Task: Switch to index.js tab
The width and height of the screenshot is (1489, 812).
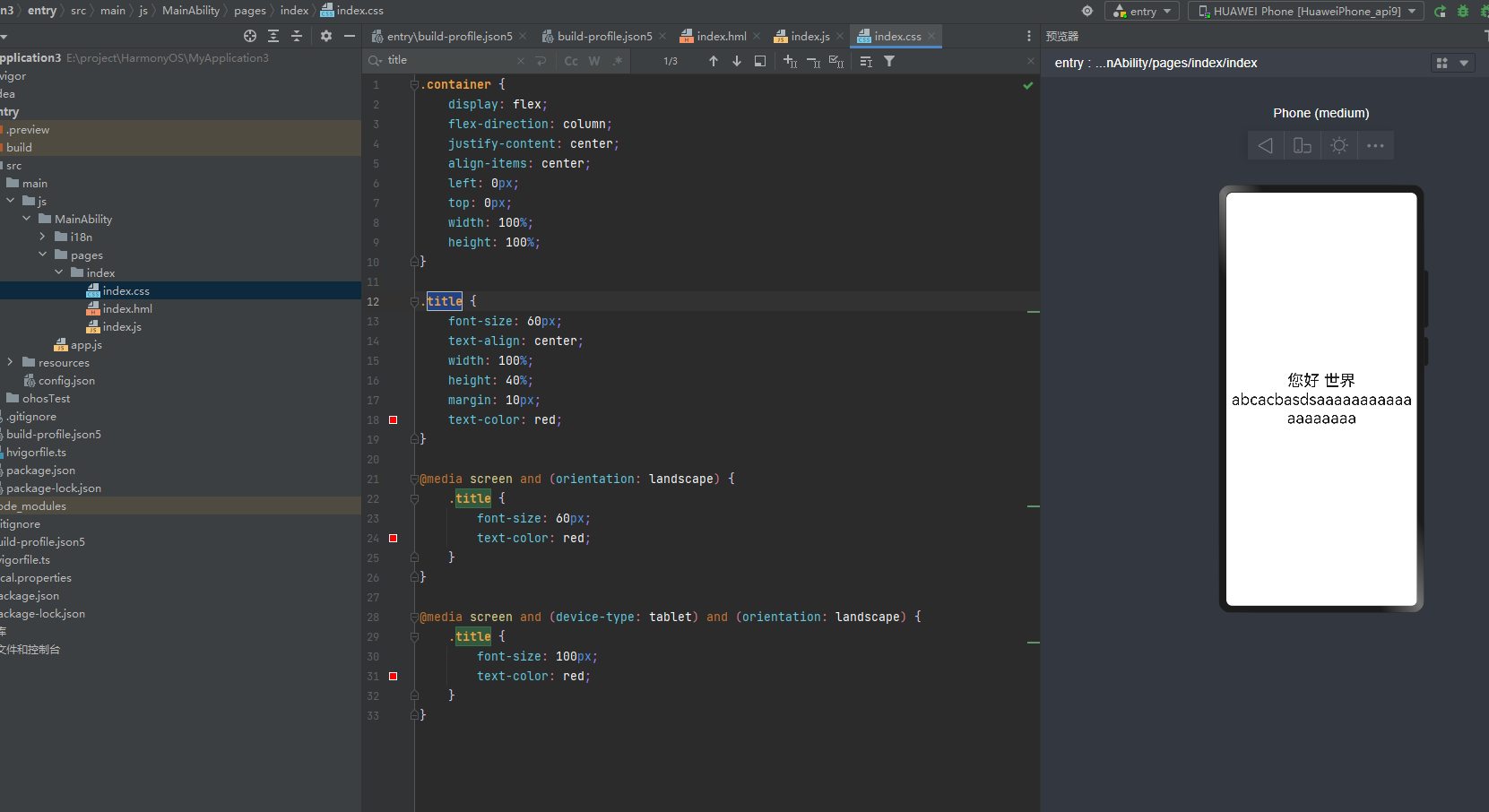Action: 809,36
